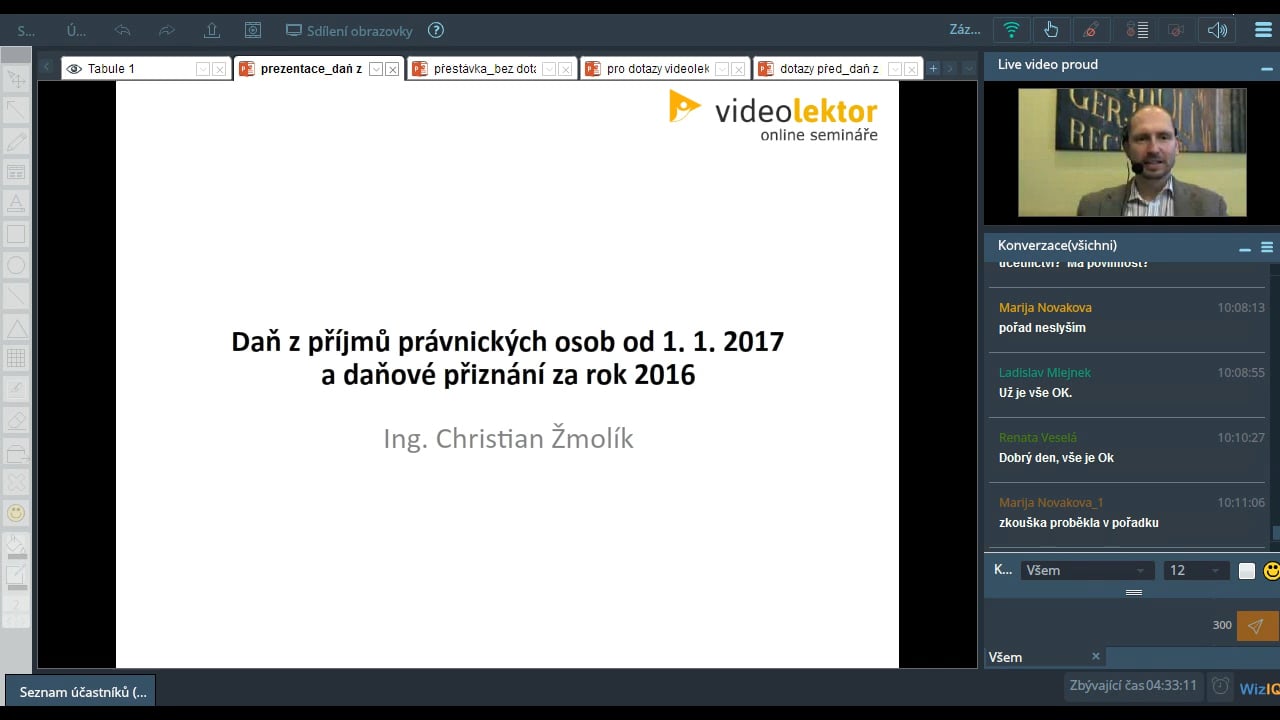Send the chat message with paper plane
Viewport: 1280px width, 720px height.
point(1257,626)
